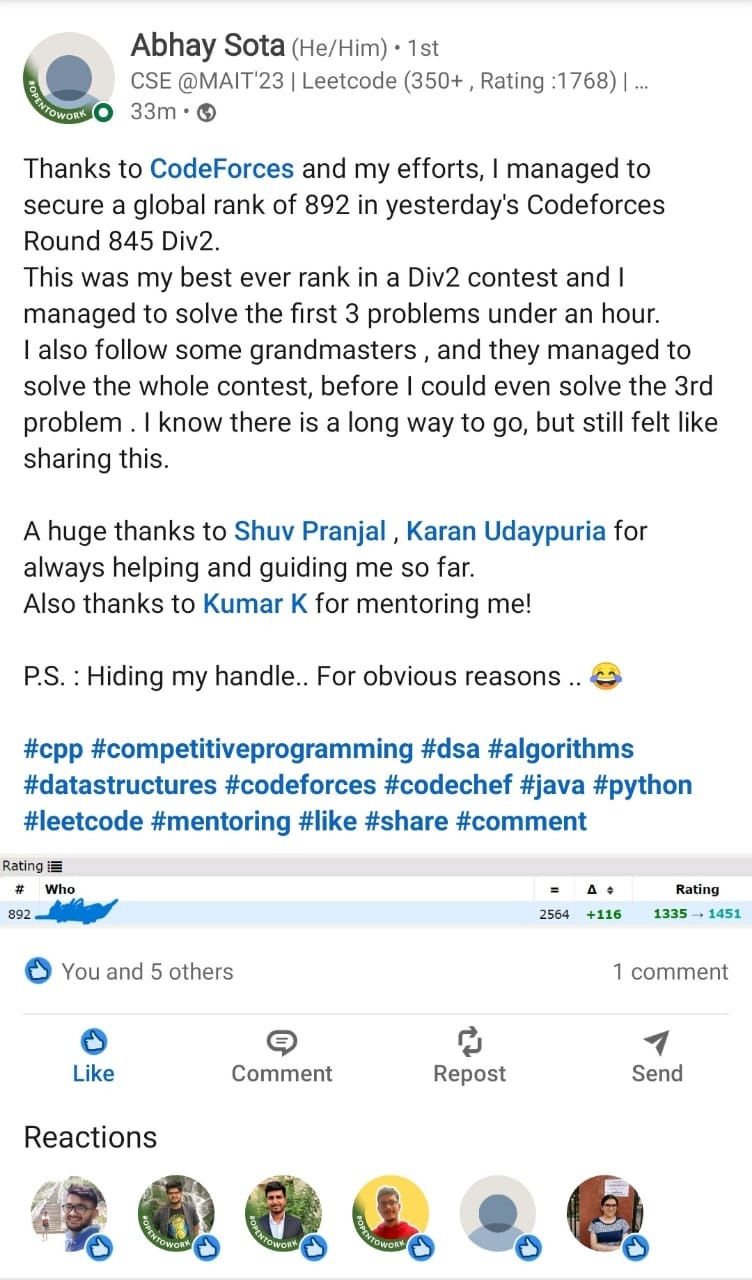Open the yellow-background reactor's avatar

(x=391, y=1212)
